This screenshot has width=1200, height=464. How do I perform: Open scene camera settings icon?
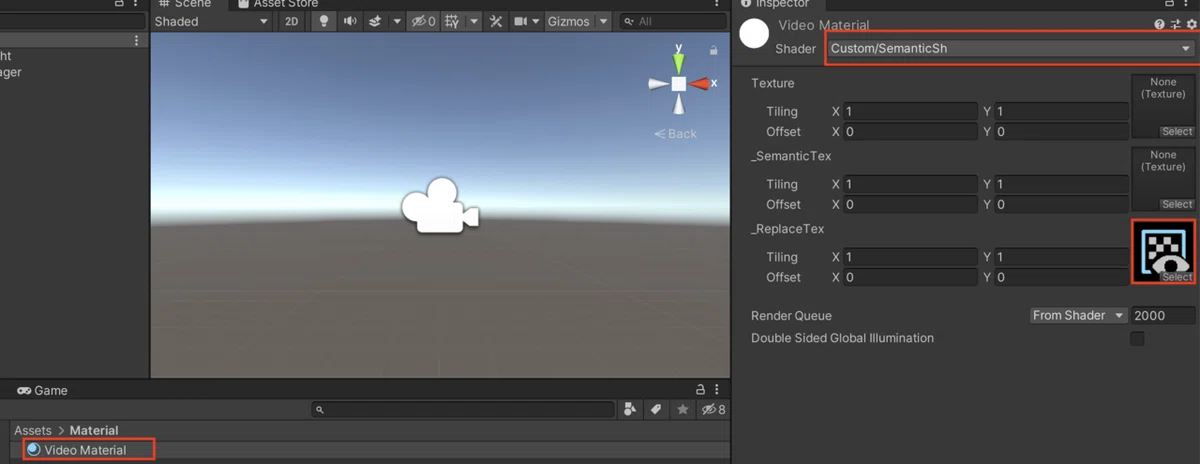521,21
